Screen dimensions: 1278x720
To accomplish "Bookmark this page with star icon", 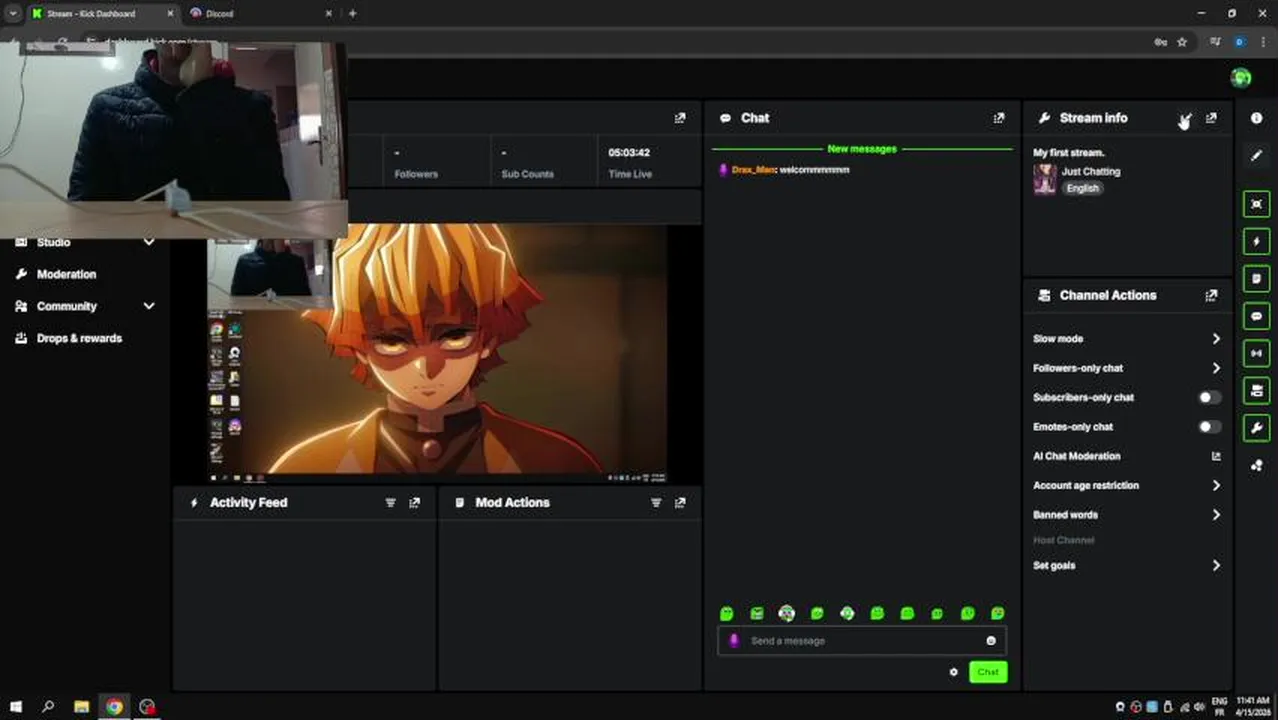I will pyautogui.click(x=1182, y=42).
